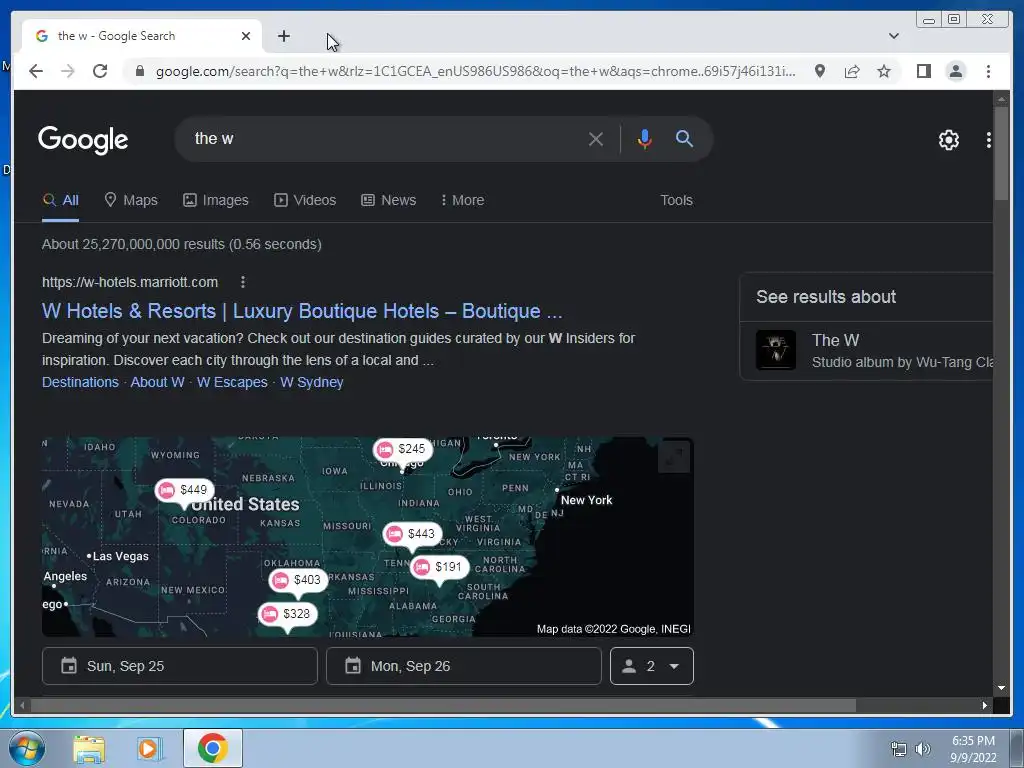
Task: Select the All results tab
Action: (x=61, y=200)
